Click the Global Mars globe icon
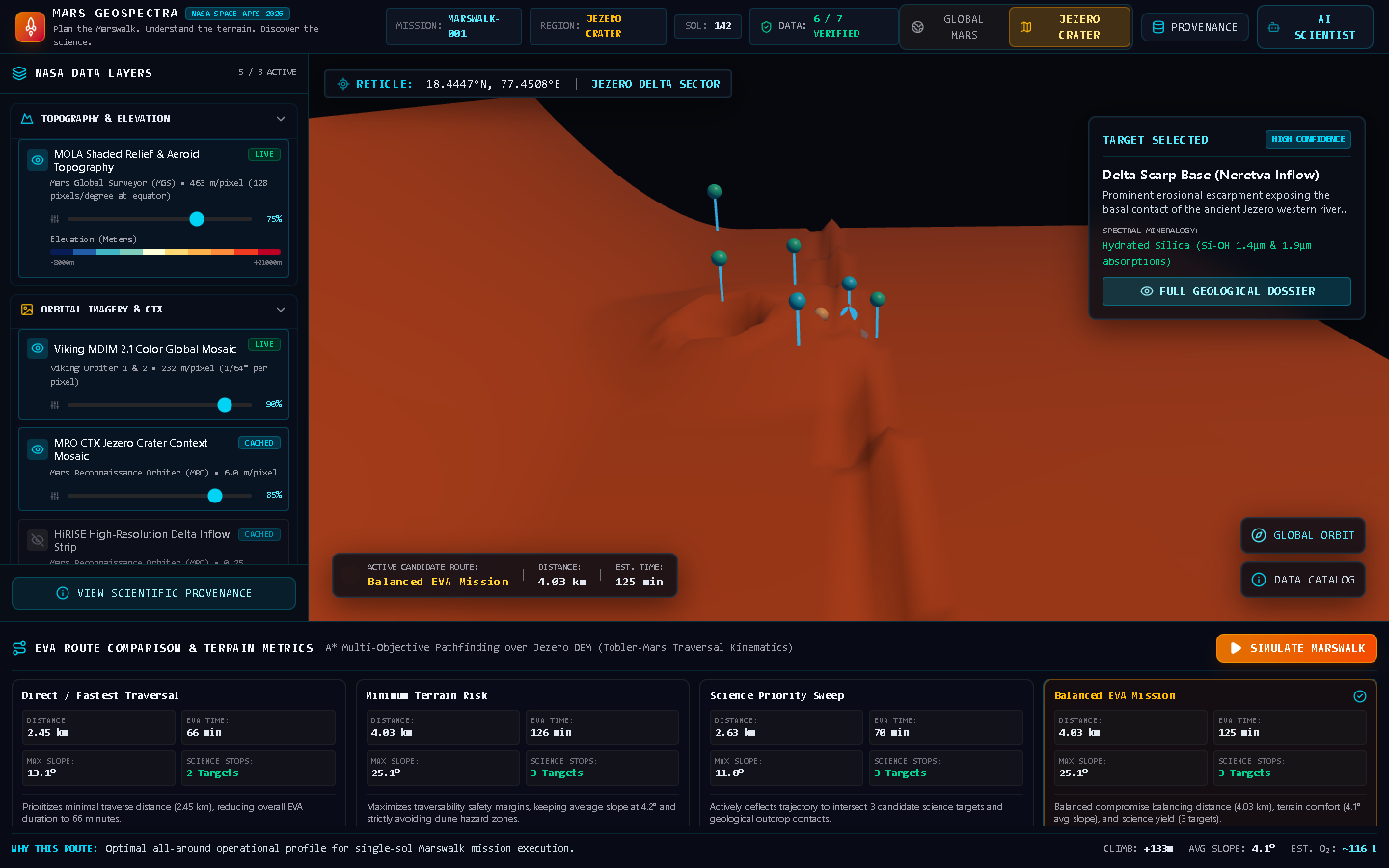Screen dimensions: 1389x868 point(918,27)
